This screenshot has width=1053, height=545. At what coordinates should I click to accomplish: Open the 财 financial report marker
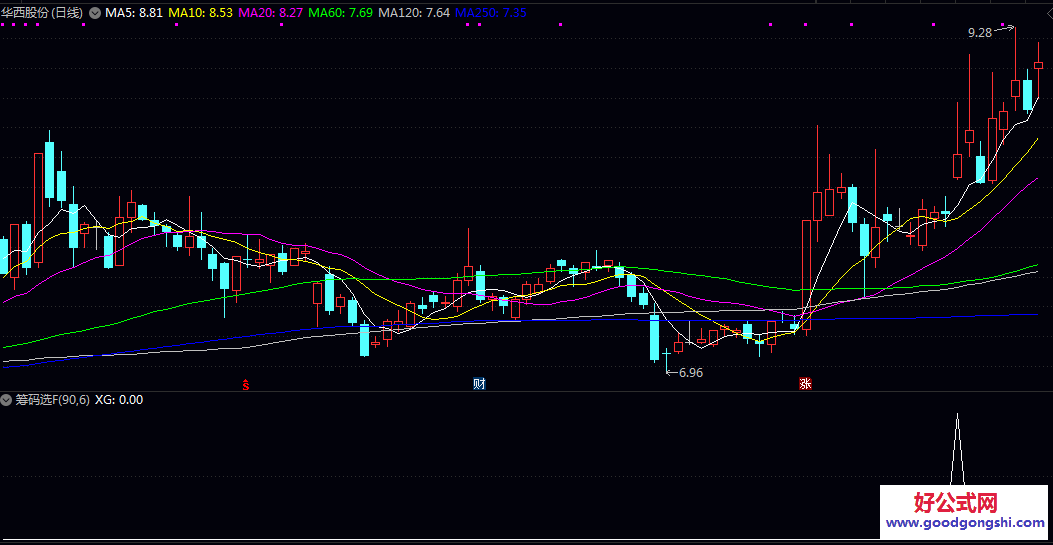coord(479,384)
